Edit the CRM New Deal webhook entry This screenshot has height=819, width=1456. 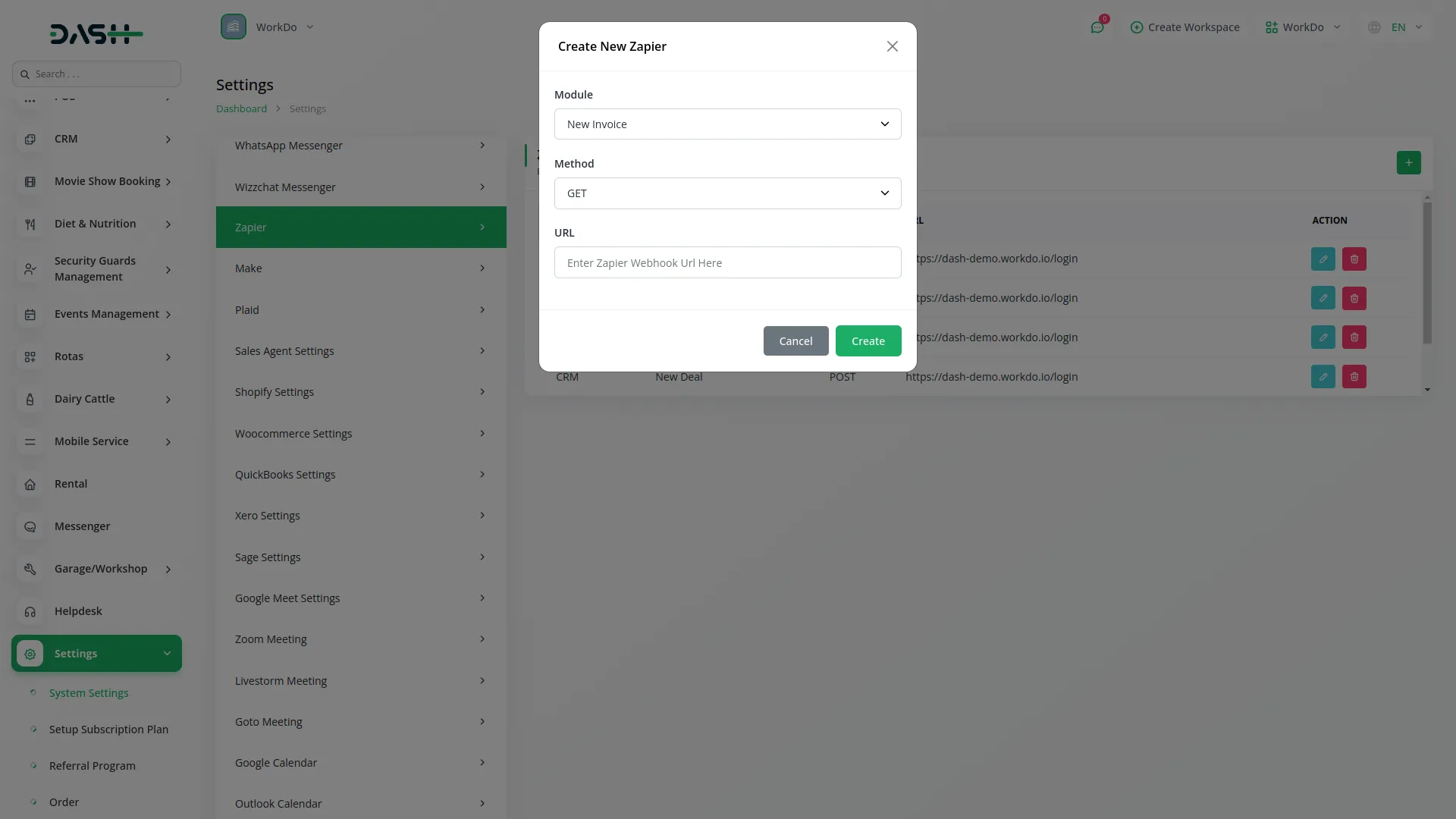(1323, 377)
